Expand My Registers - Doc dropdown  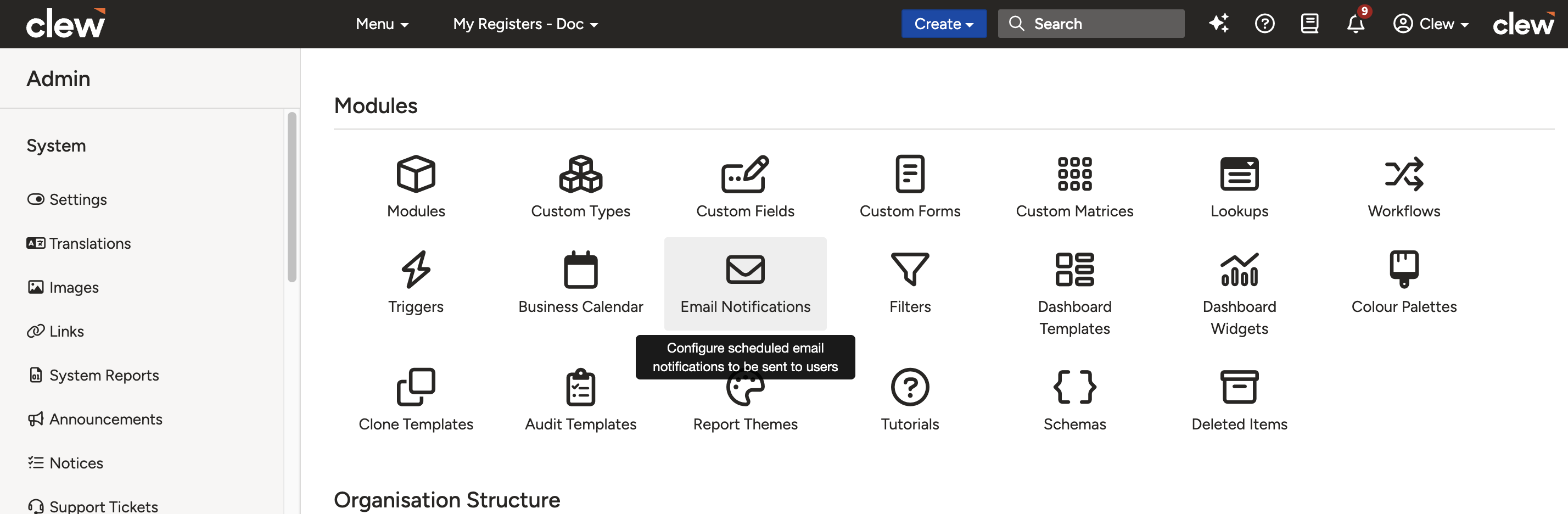[x=525, y=24]
